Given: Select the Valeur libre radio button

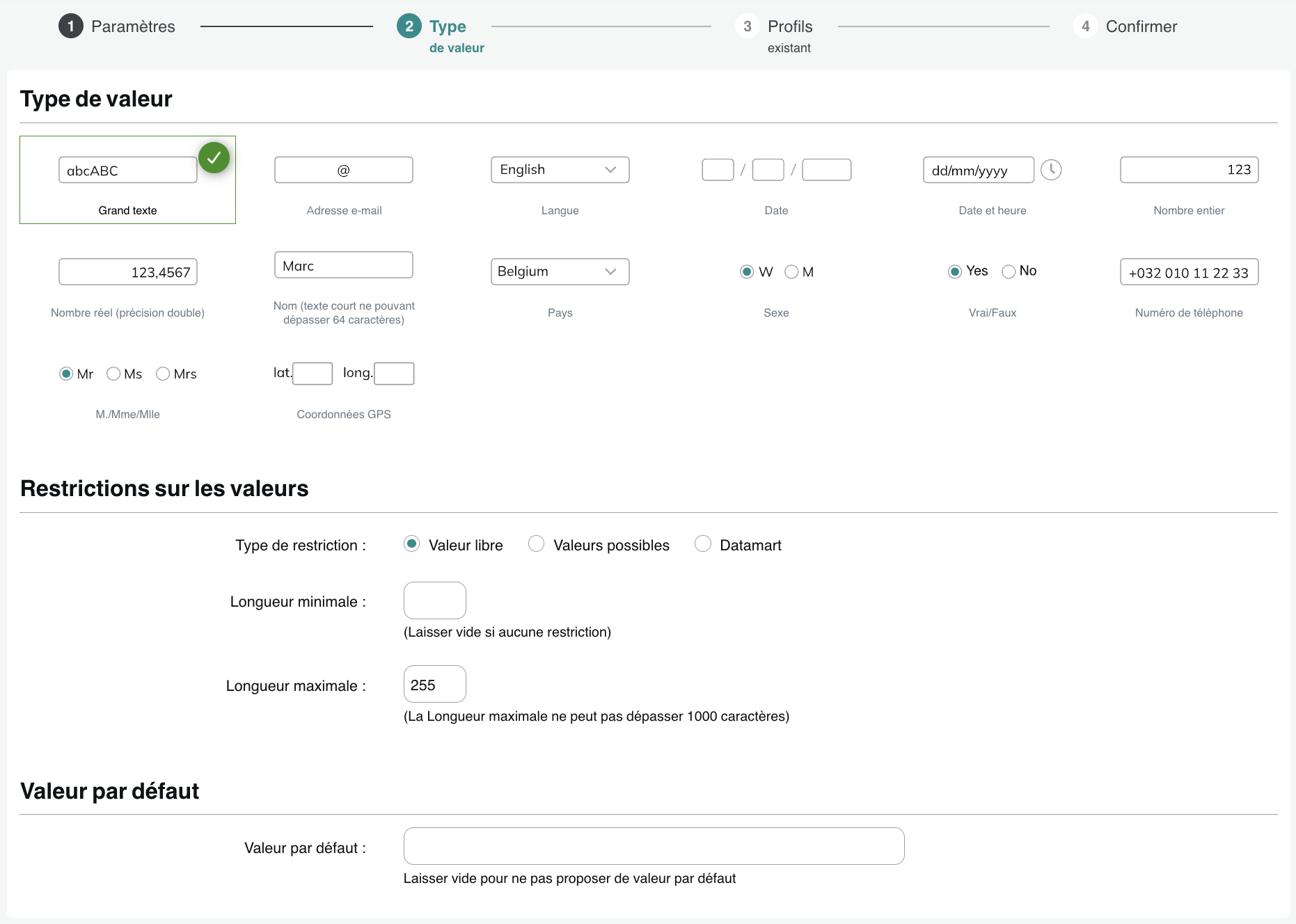Looking at the screenshot, I should pos(411,543).
